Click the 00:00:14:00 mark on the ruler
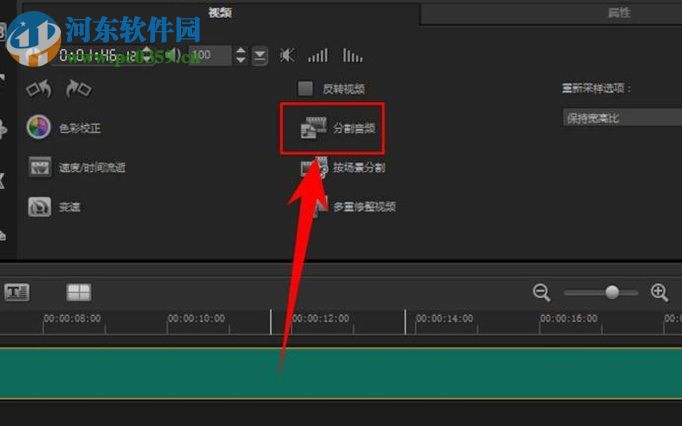This screenshot has width=682, height=426. (444, 319)
